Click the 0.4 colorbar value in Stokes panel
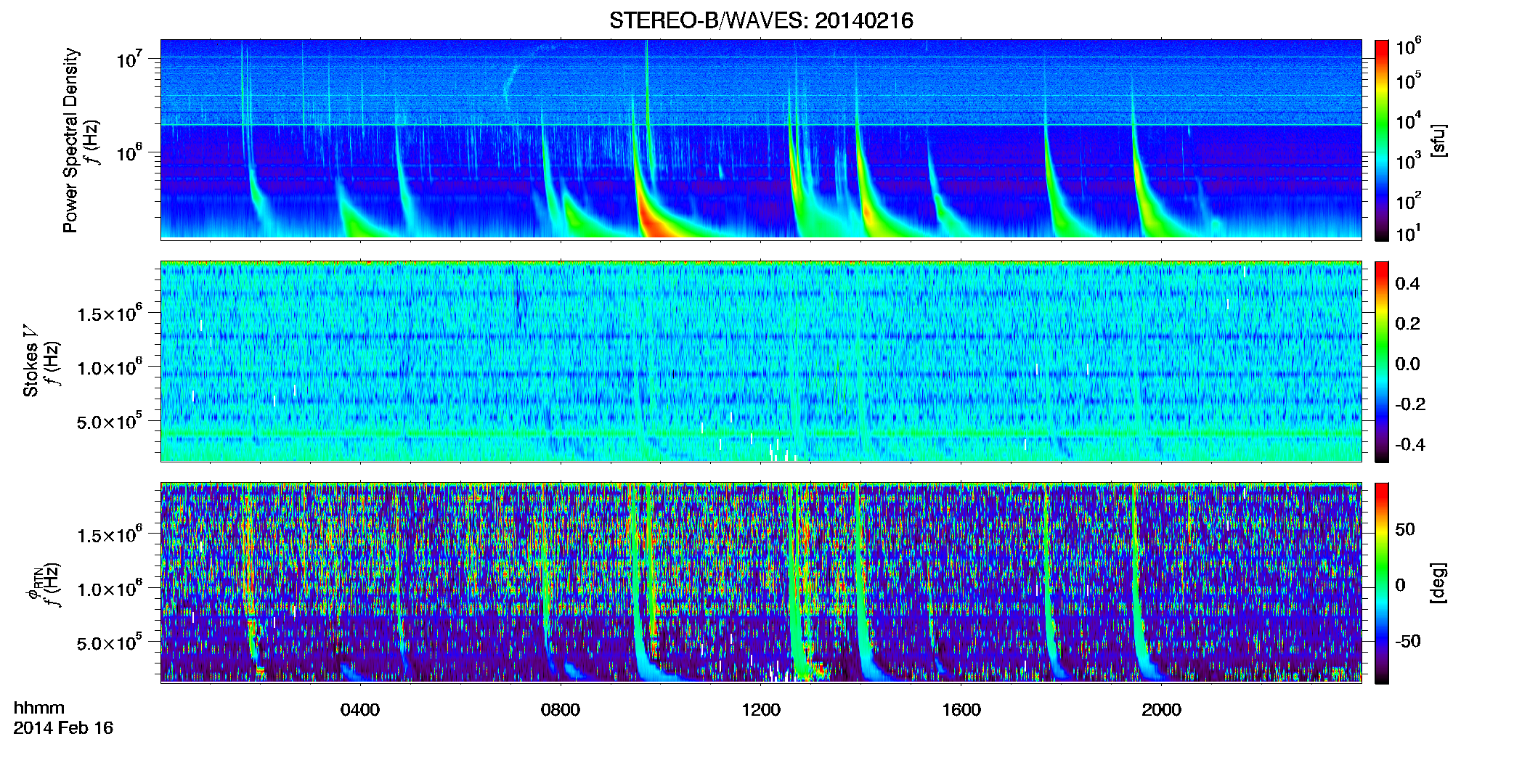The width and height of the screenshot is (1522, 784). click(x=1407, y=284)
